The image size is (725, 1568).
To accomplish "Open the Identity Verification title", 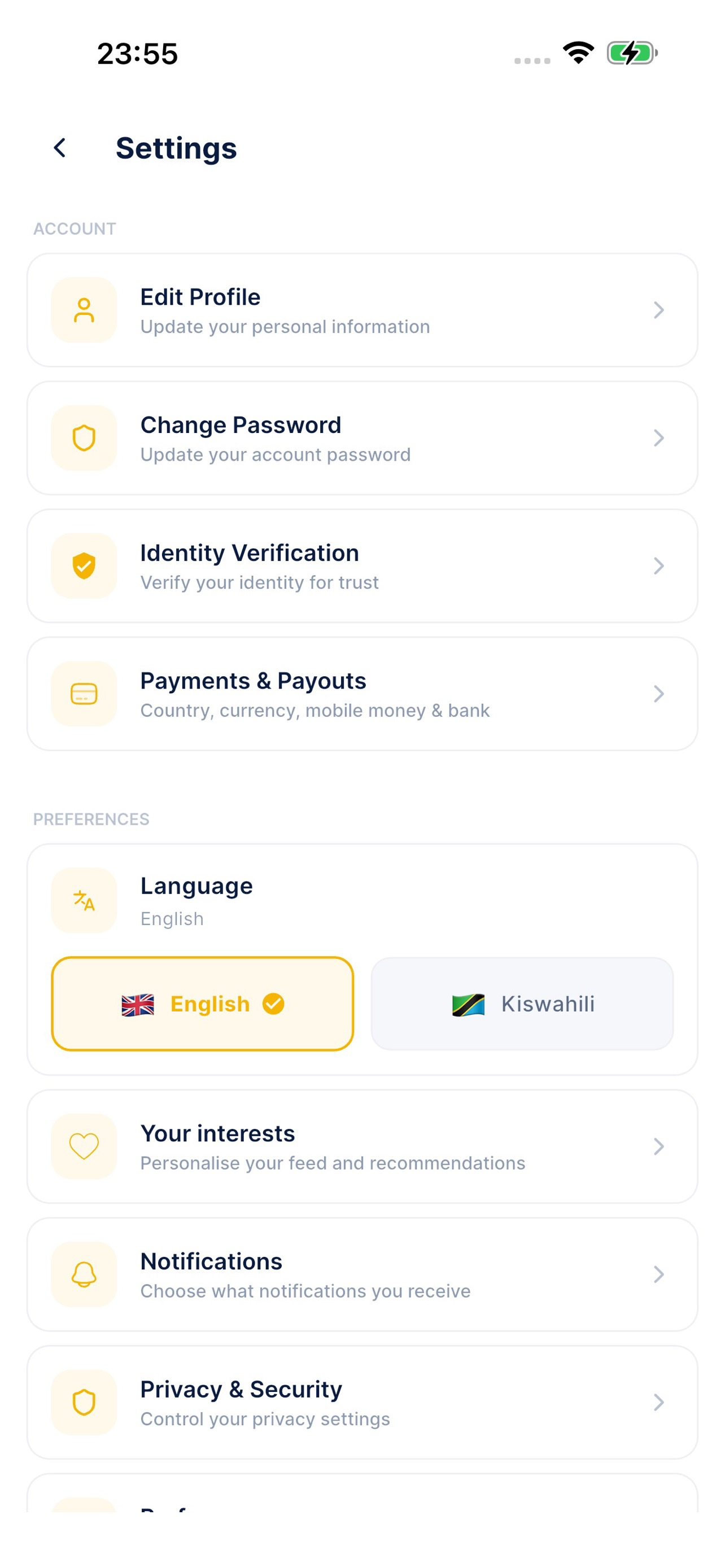I will pyautogui.click(x=250, y=553).
